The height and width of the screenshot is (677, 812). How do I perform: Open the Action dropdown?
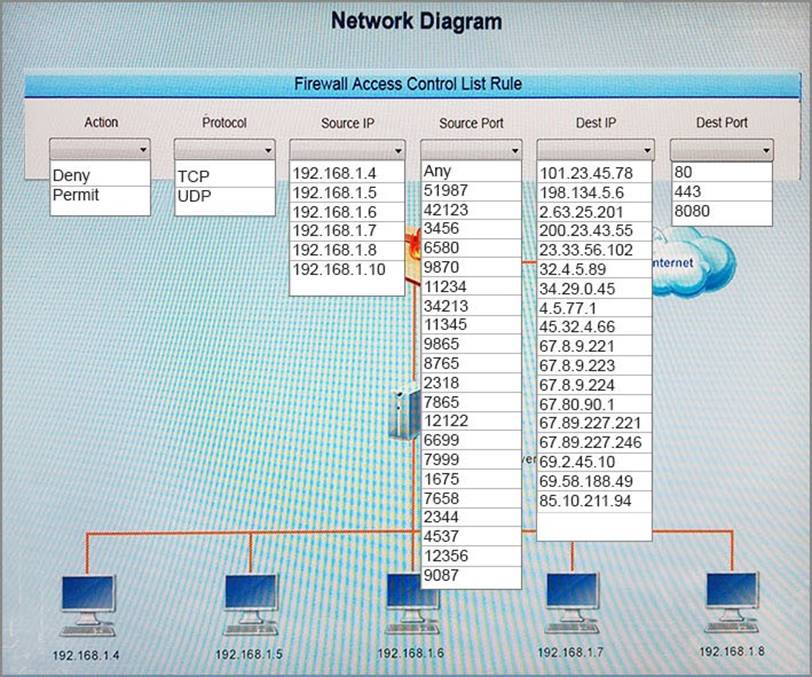click(100, 149)
